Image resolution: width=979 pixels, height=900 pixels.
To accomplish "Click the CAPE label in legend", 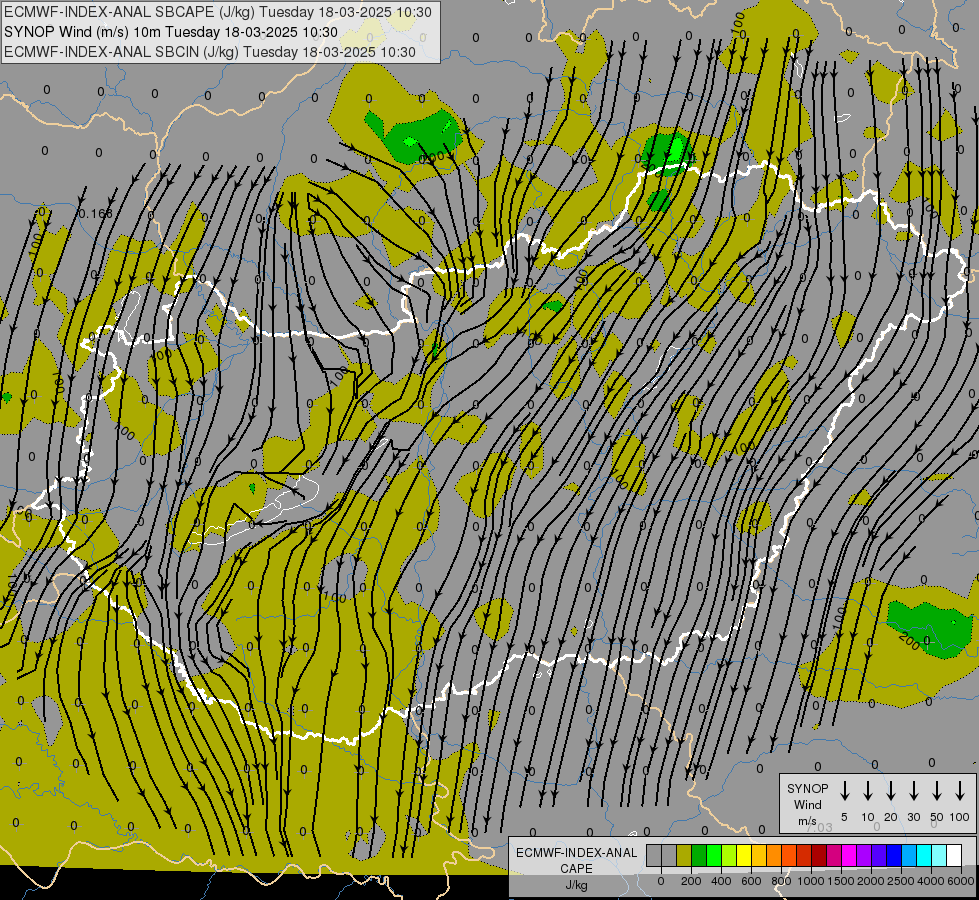I will [x=576, y=868].
